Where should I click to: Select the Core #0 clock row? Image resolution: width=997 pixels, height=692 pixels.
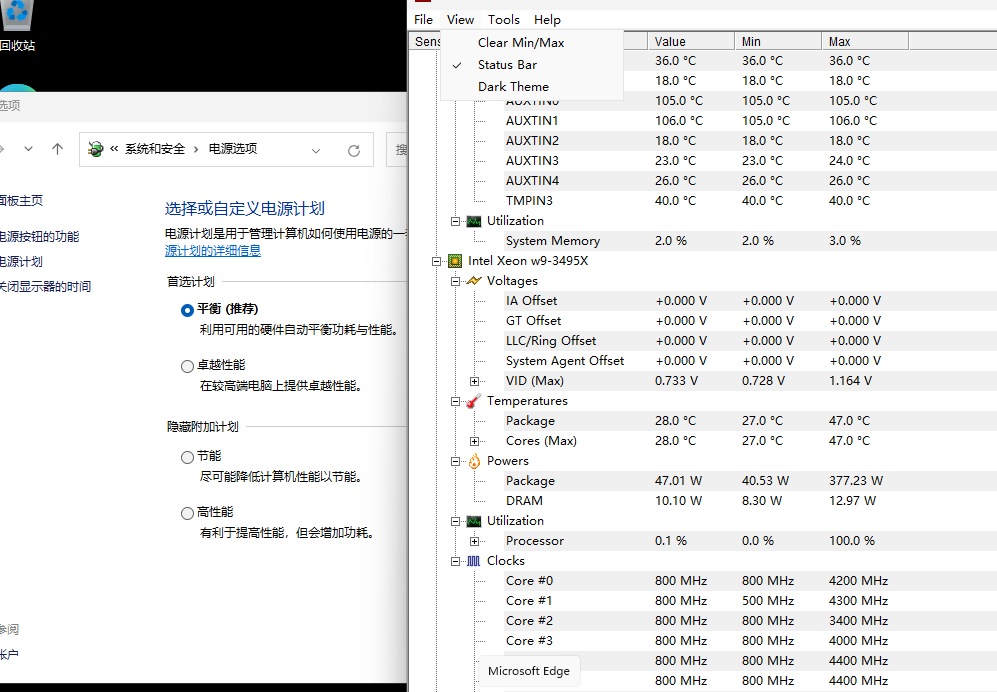point(750,581)
